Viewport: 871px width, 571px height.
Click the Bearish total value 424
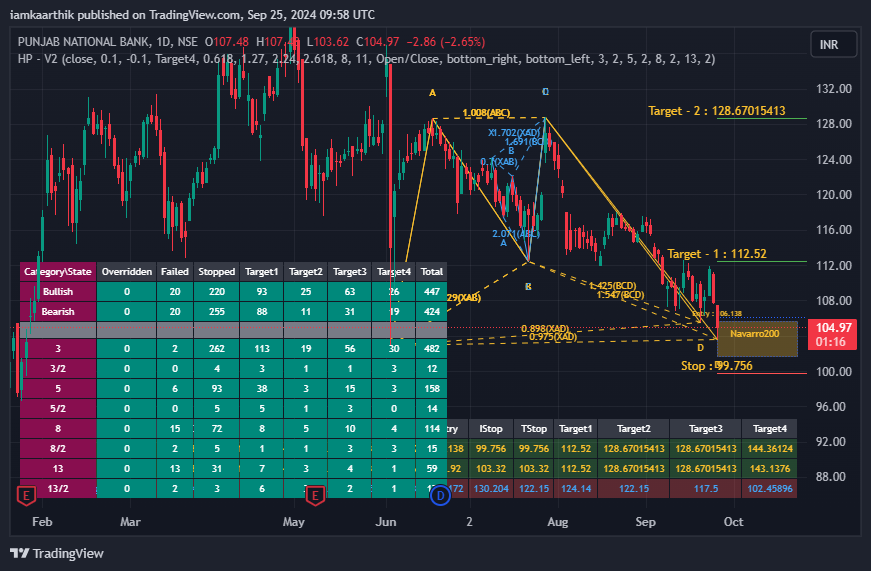432,312
